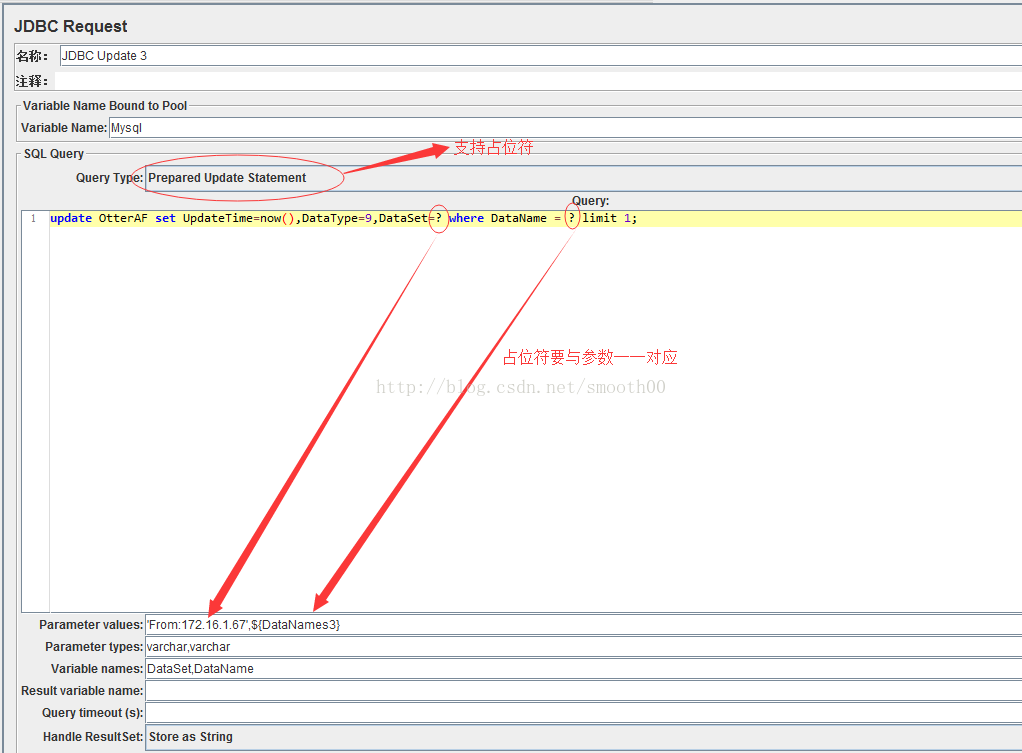Click the Parameter types field with varchar,varchar
Screen dimensions: 1022x753
tap(583, 647)
